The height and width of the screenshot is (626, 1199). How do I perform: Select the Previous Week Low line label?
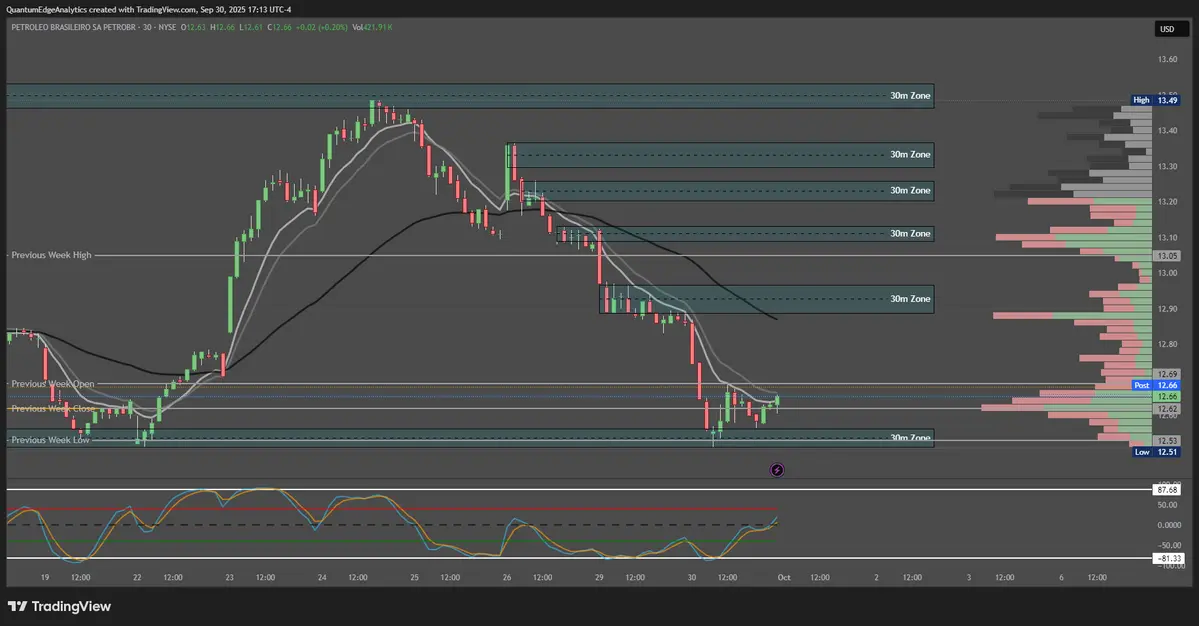click(x=50, y=440)
